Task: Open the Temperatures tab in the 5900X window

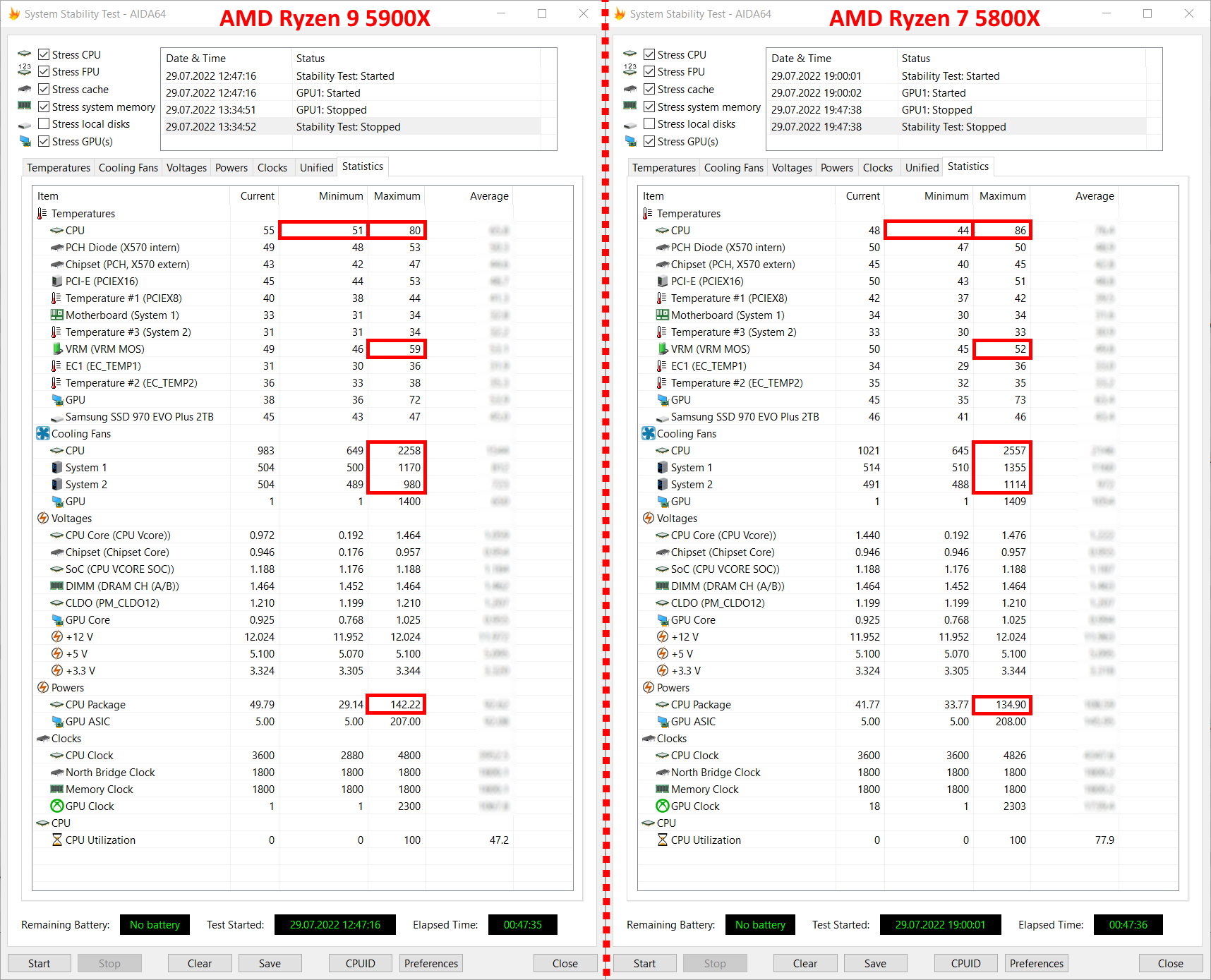Action: click(59, 167)
